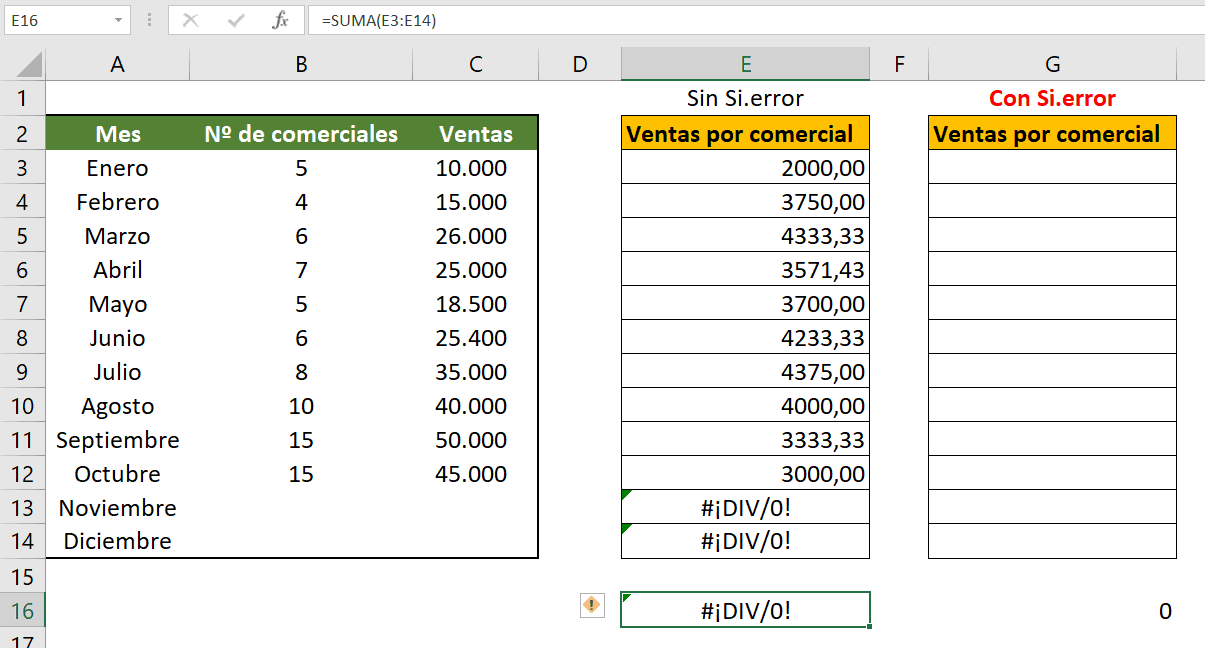Click inside the Name Box showing E16
Image resolution: width=1205 pixels, height=648 pixels.
[58, 20]
